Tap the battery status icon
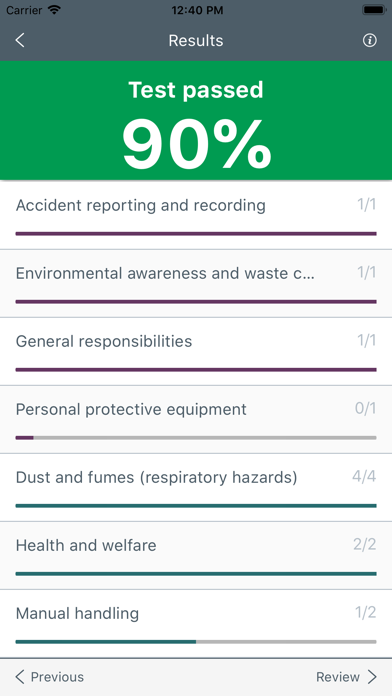Viewport: 392px width, 696px height. pos(374,10)
